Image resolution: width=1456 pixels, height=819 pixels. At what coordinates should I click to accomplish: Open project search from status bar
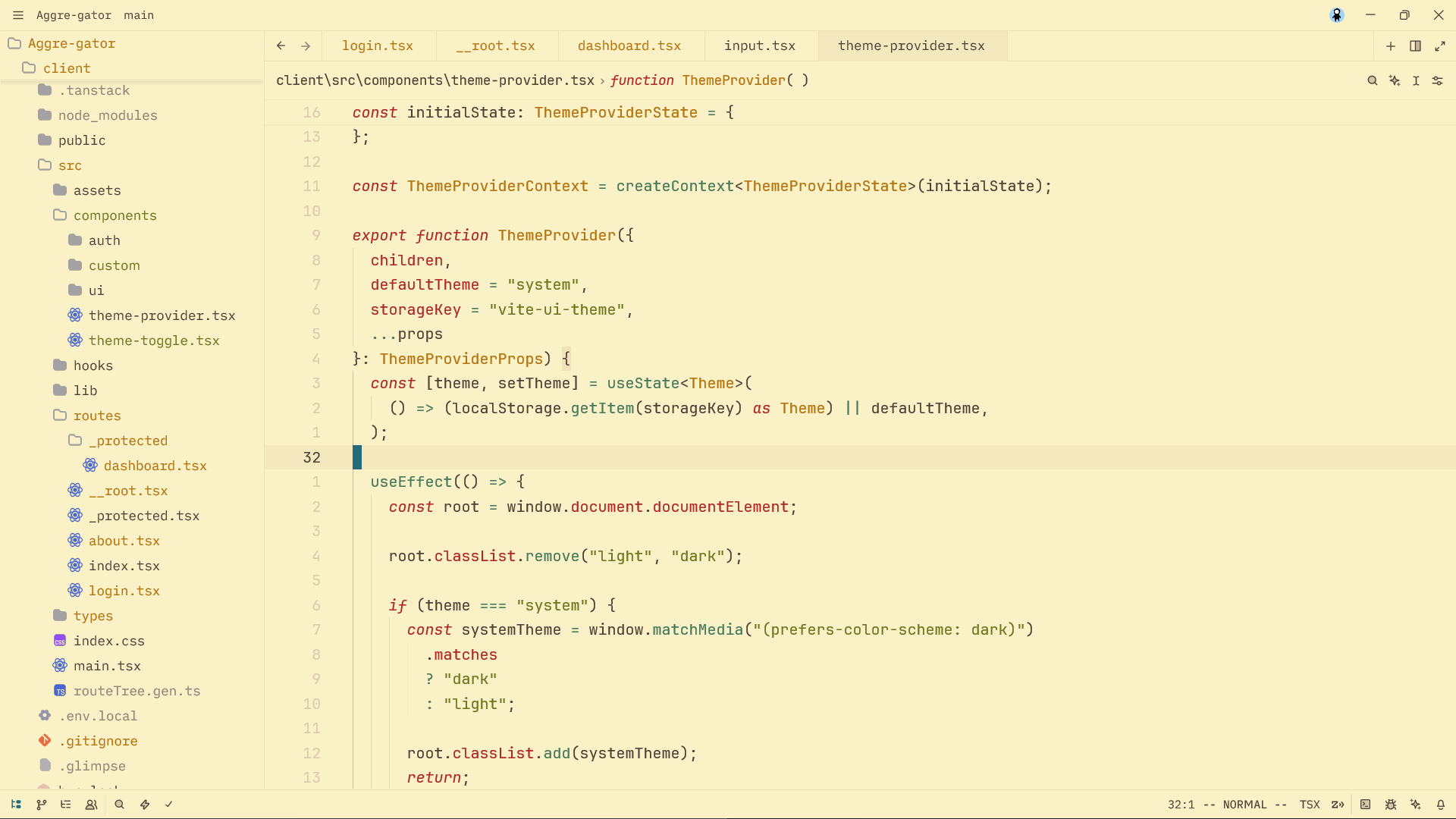pyautogui.click(x=119, y=805)
